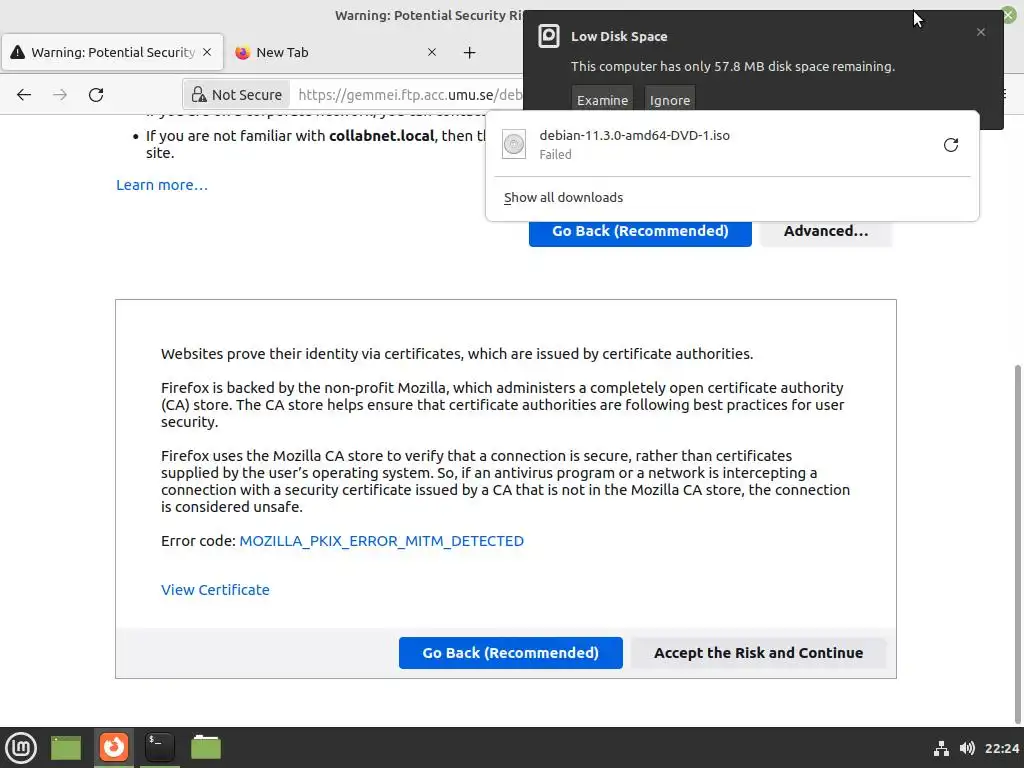The height and width of the screenshot is (768, 1024).
Task: Click the Failed download status text
Action: pyautogui.click(x=555, y=154)
